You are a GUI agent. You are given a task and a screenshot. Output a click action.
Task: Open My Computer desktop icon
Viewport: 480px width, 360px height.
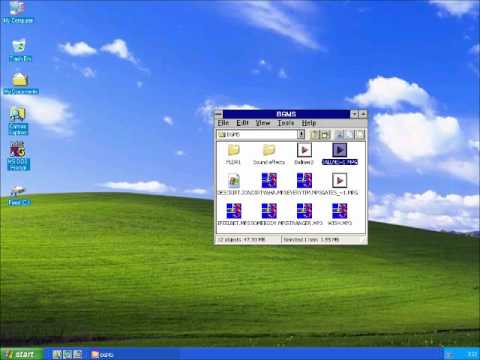tap(17, 12)
